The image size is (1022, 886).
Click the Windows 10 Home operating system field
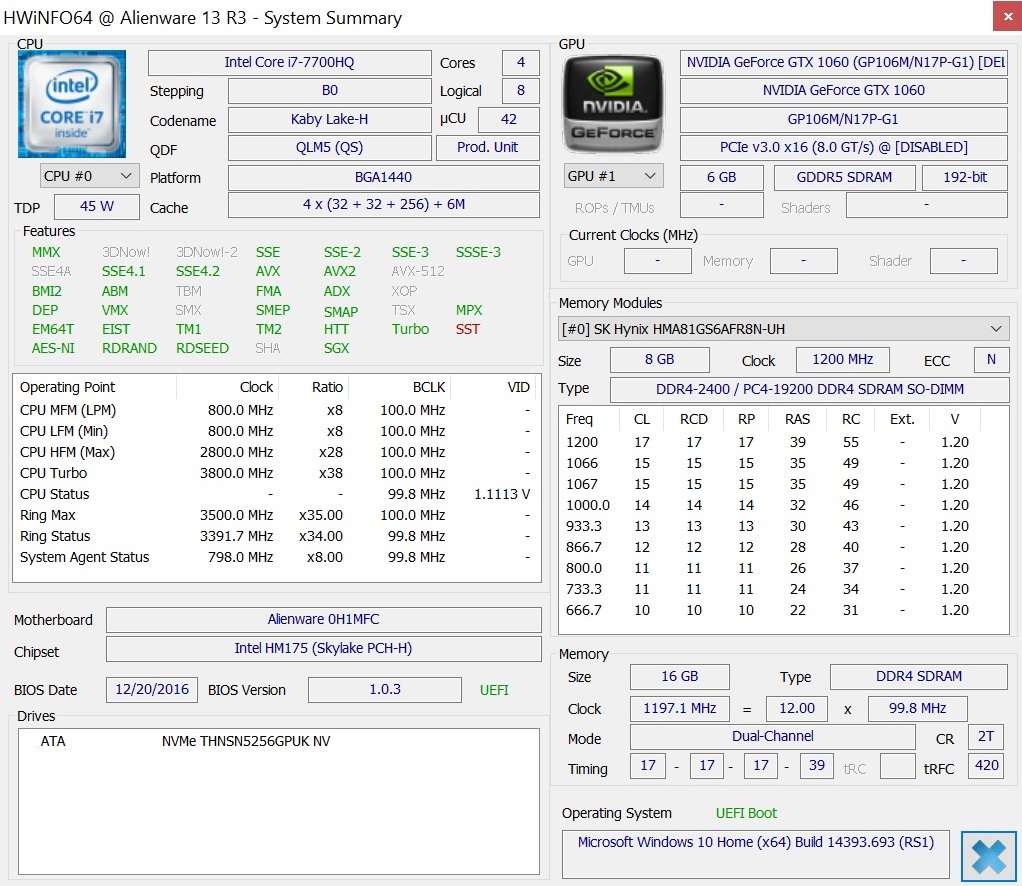(755, 842)
